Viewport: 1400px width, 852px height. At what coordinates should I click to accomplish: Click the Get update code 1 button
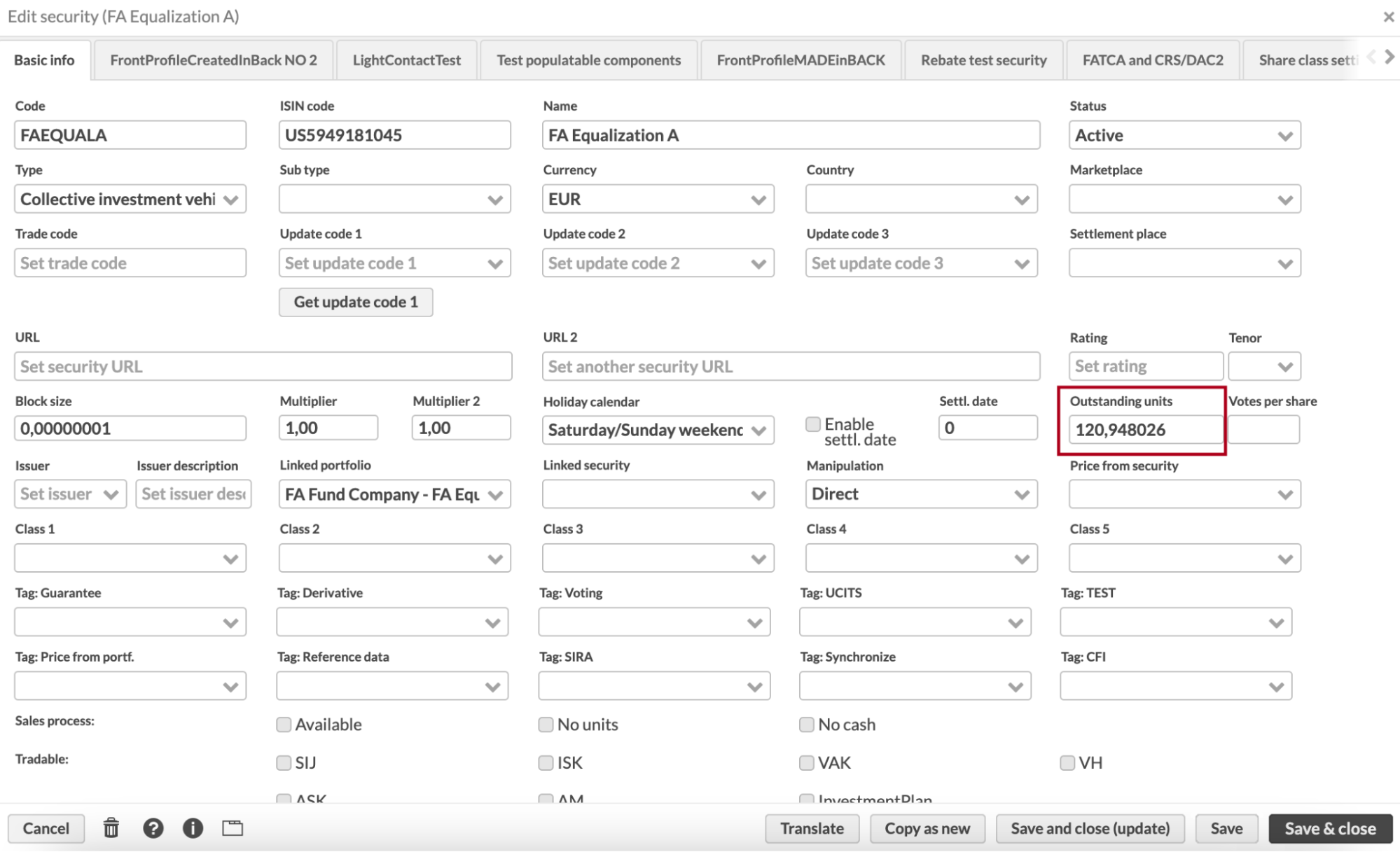point(356,302)
